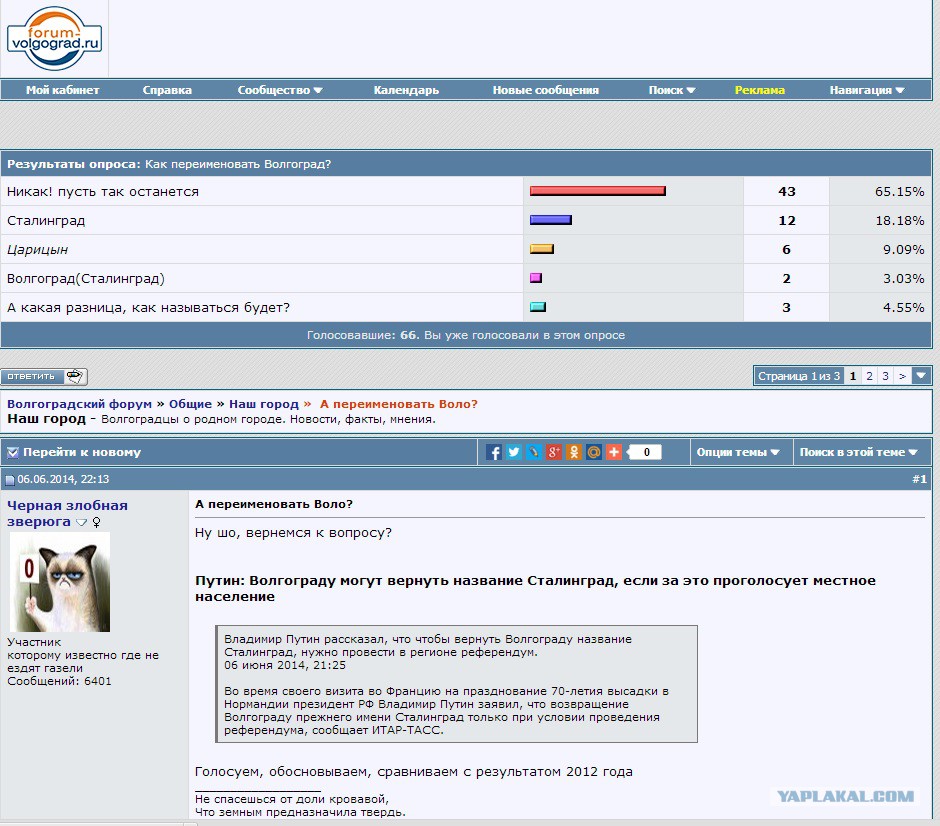
Task: Click the magenta poll bar for Волгоград(Сталинград)
Action: [536, 278]
